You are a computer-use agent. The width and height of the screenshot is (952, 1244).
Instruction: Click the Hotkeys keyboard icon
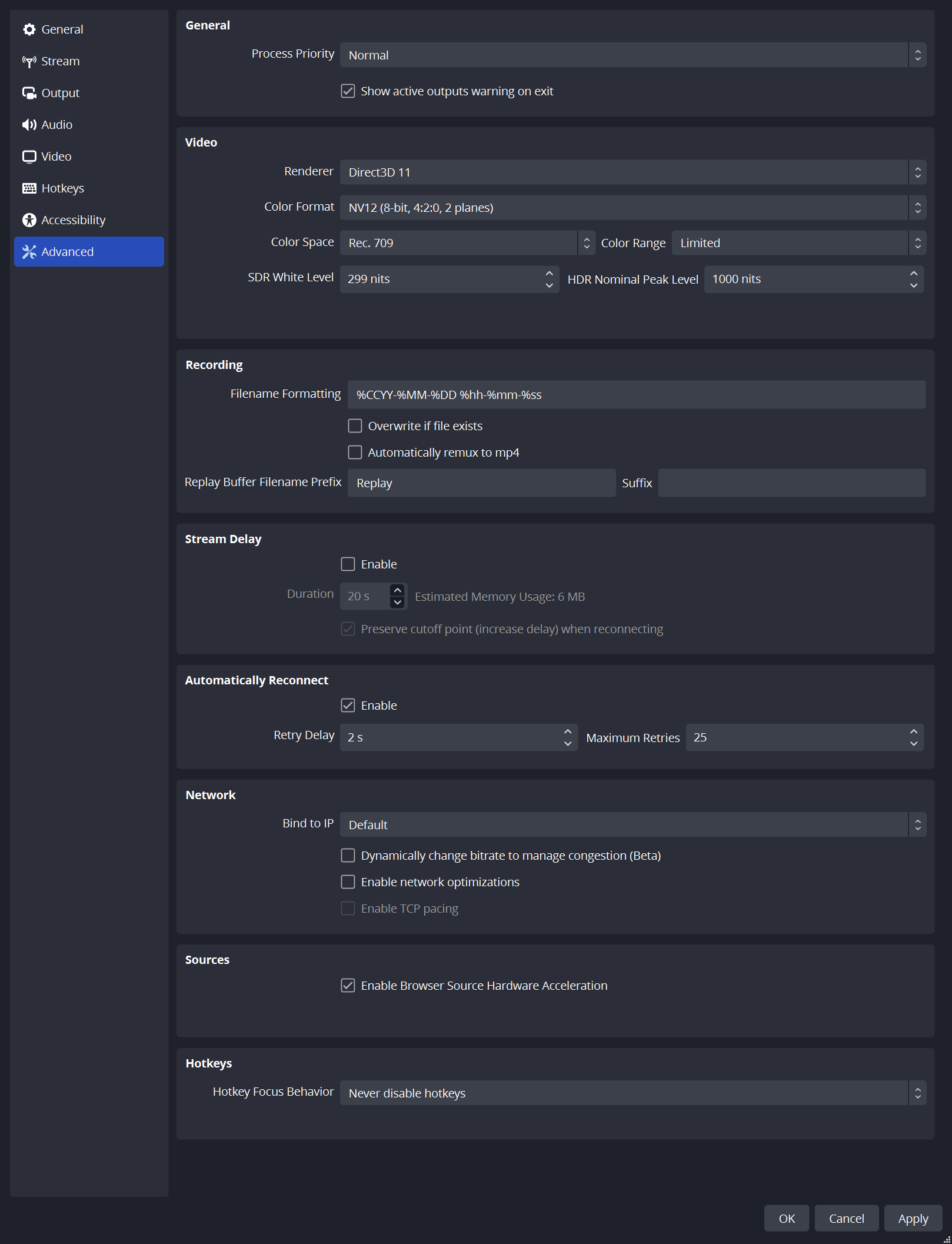pos(29,188)
